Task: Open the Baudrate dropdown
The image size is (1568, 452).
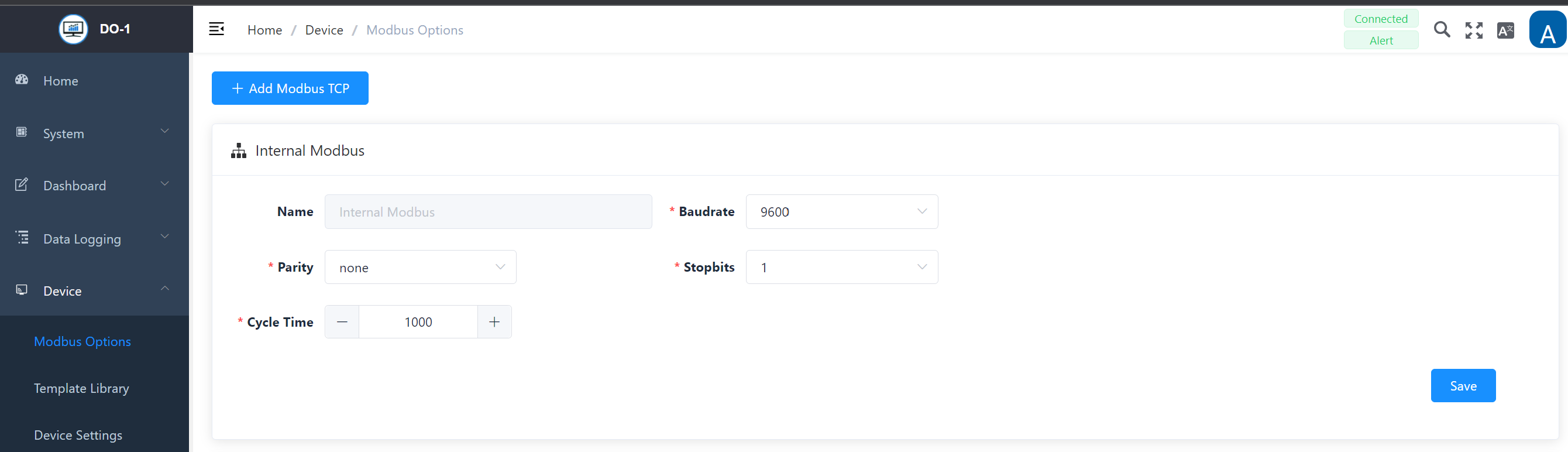Action: (x=841, y=212)
